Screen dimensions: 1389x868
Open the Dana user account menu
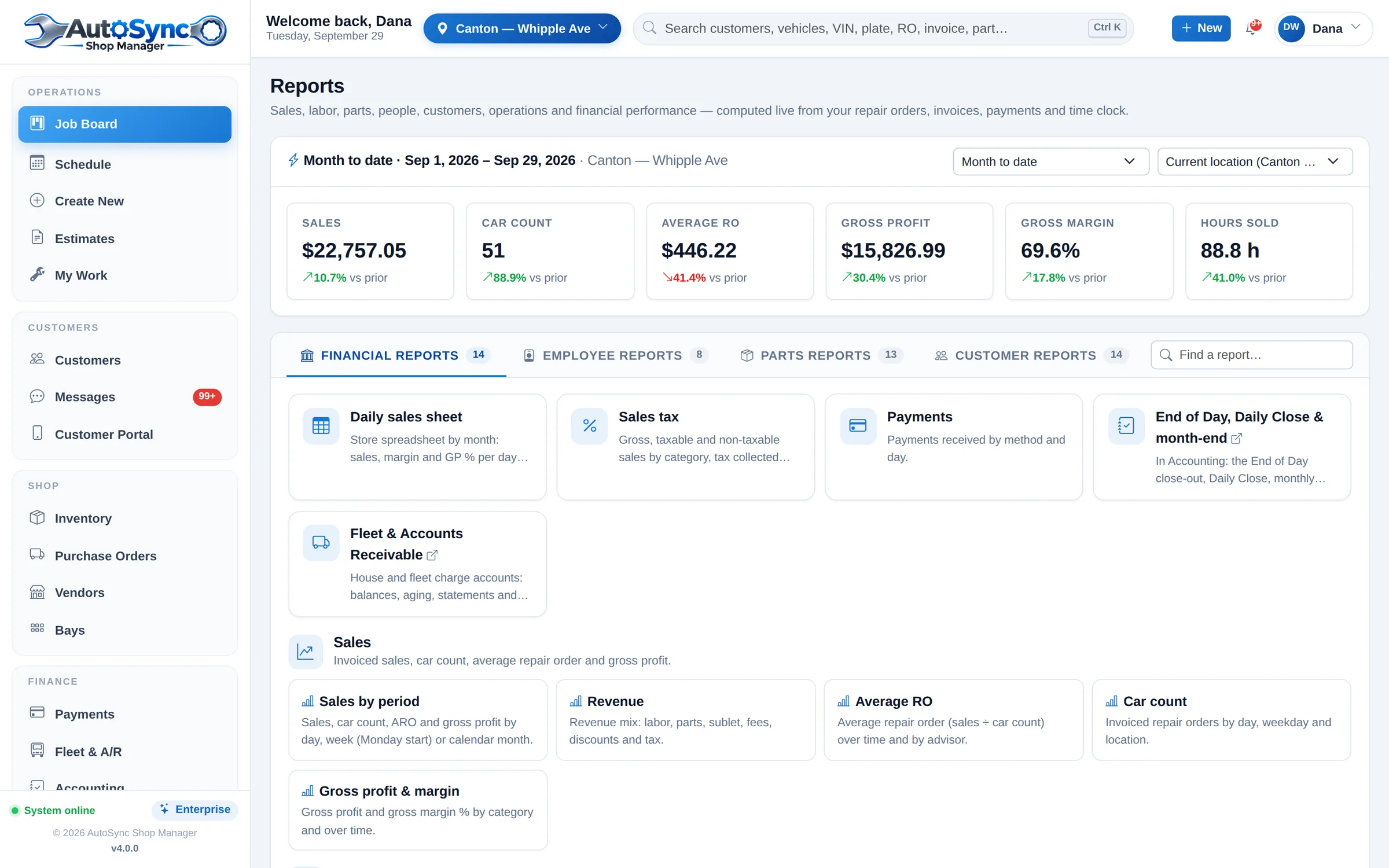[1322, 28]
